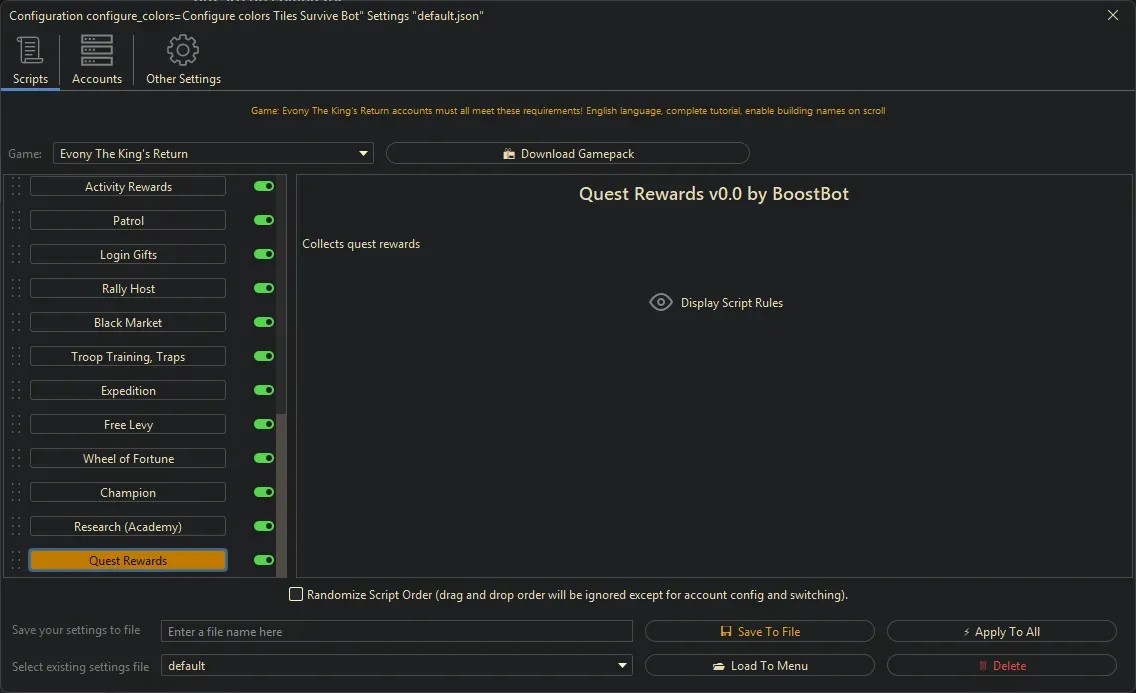The image size is (1136, 693).
Task: Click the eye icon for Display Script Rules
Action: point(660,302)
